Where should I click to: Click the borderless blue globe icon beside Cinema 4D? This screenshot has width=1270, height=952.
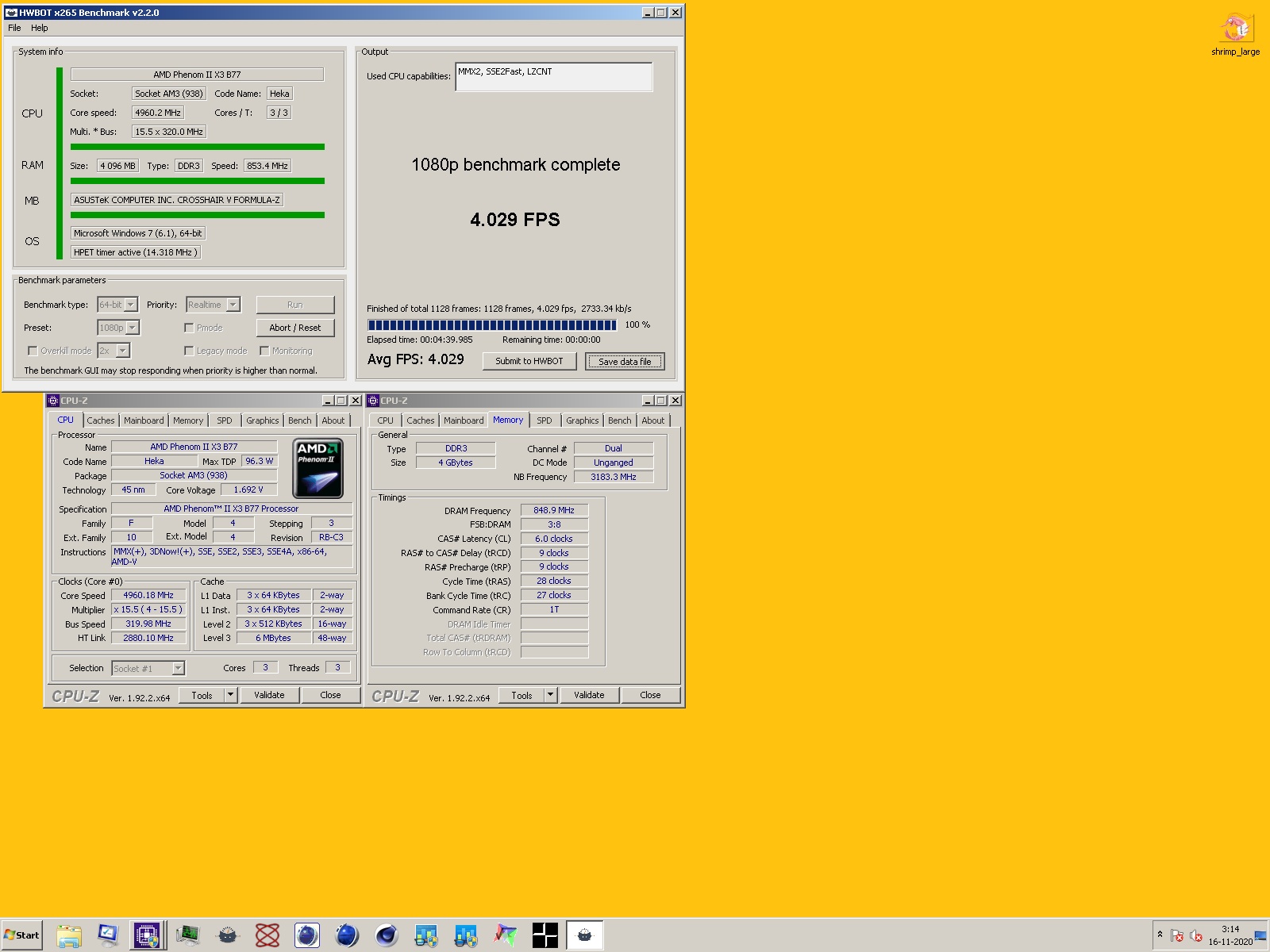(x=347, y=935)
